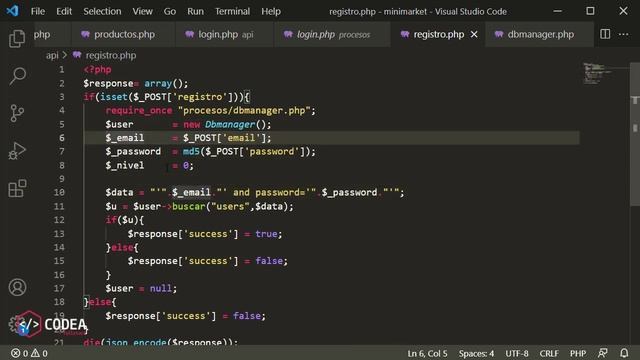Click the $_nivel variable on line 8
The height and width of the screenshot is (360, 640).
coord(124,165)
